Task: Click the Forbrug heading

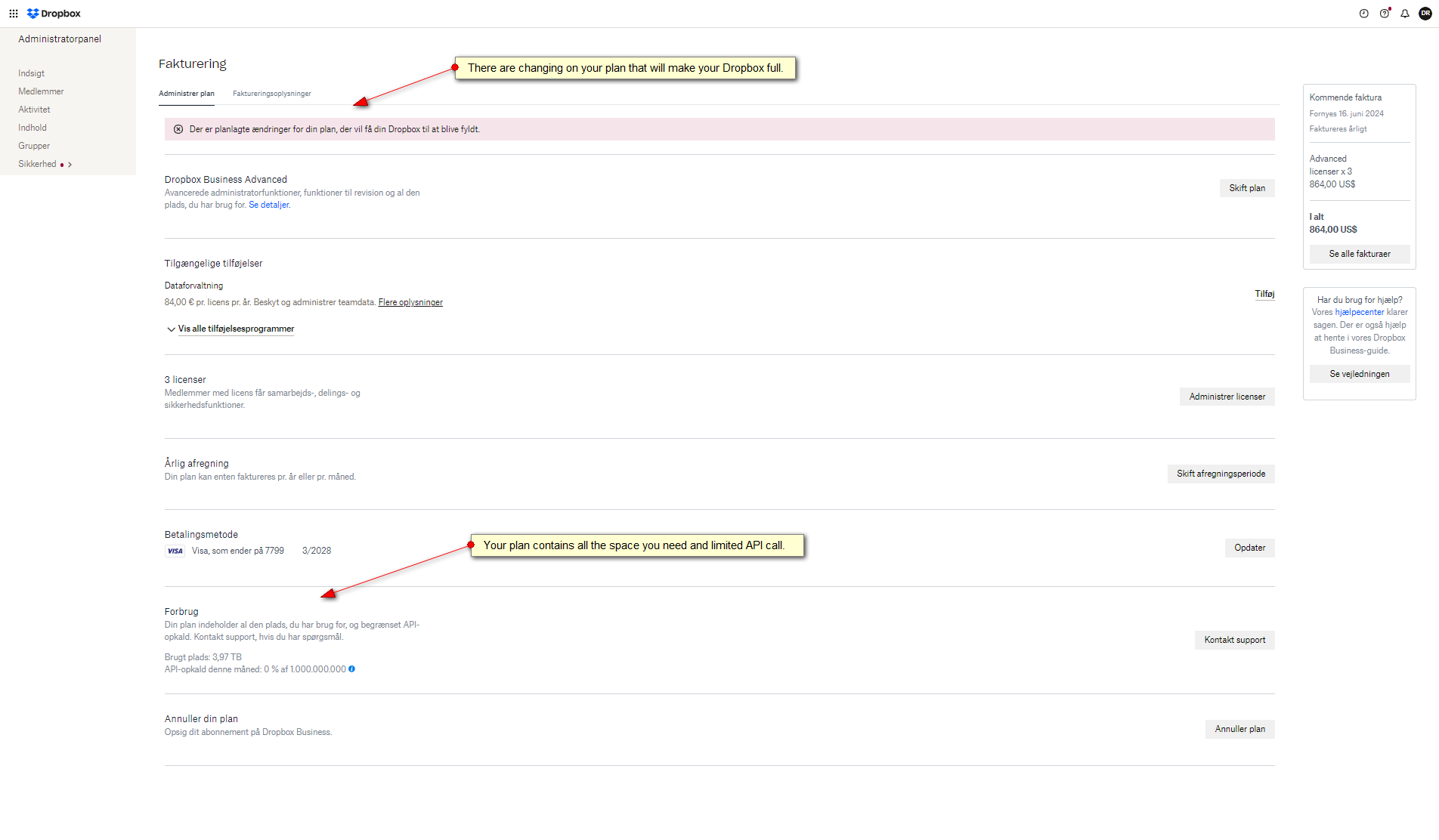Action: pos(181,612)
